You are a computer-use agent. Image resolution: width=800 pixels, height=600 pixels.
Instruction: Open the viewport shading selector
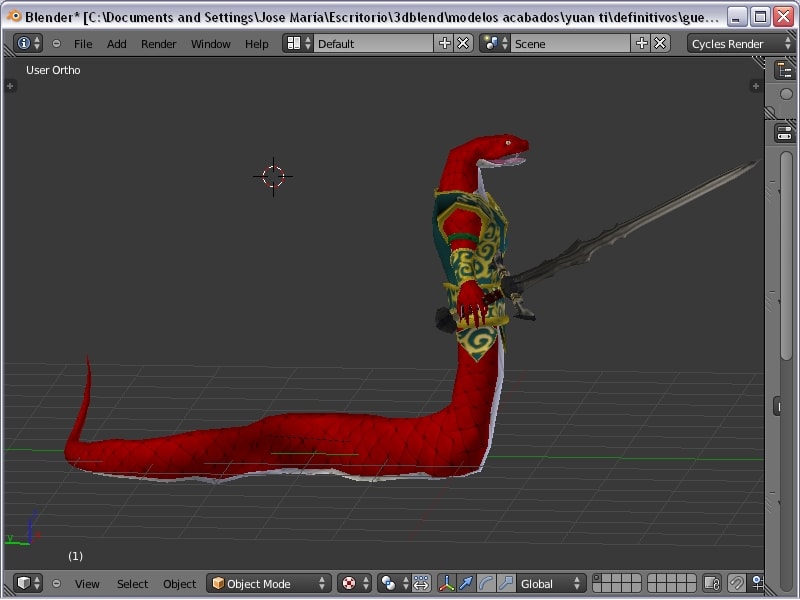click(353, 583)
